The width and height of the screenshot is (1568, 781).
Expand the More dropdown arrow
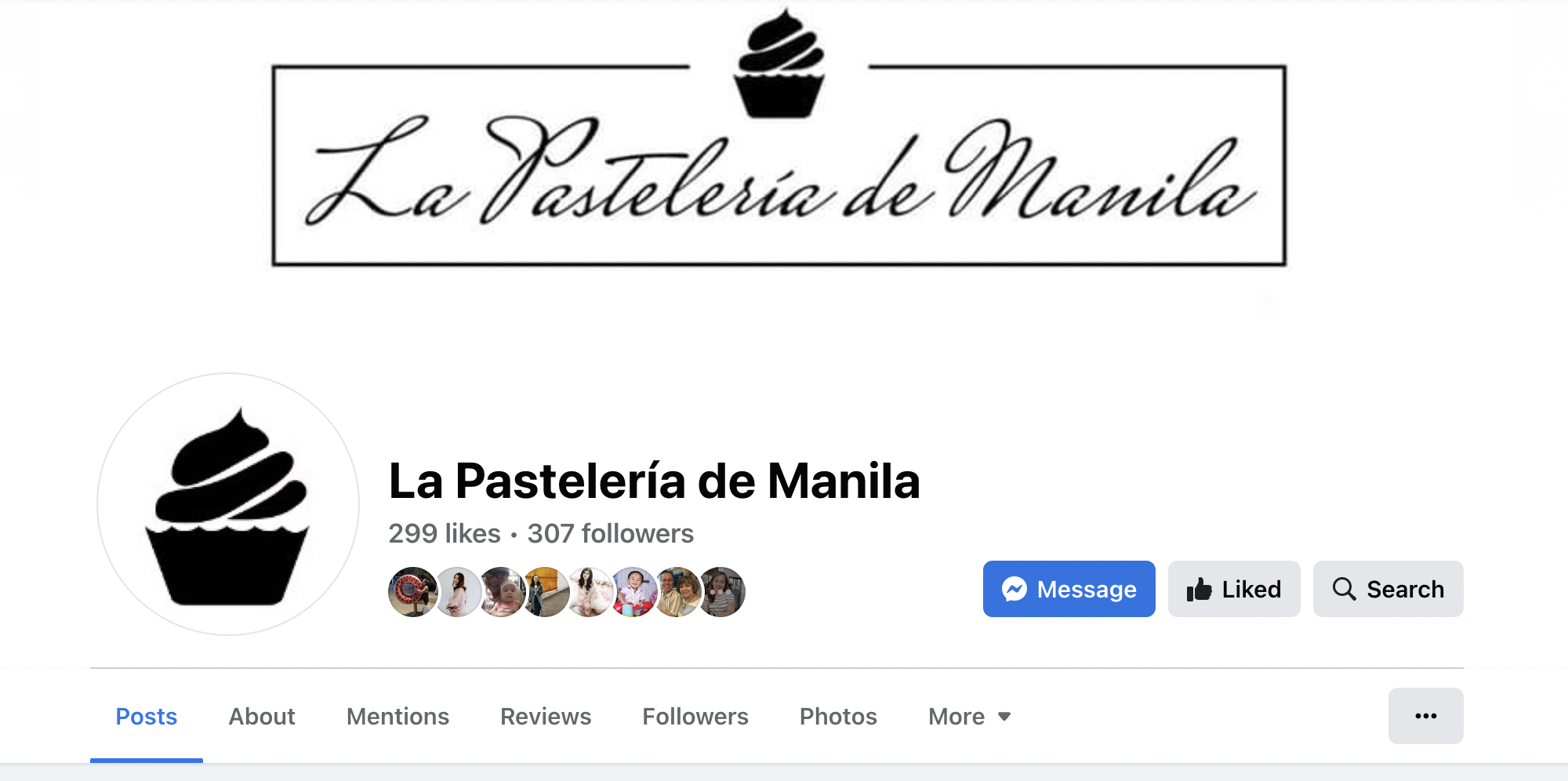pyautogui.click(x=1004, y=717)
